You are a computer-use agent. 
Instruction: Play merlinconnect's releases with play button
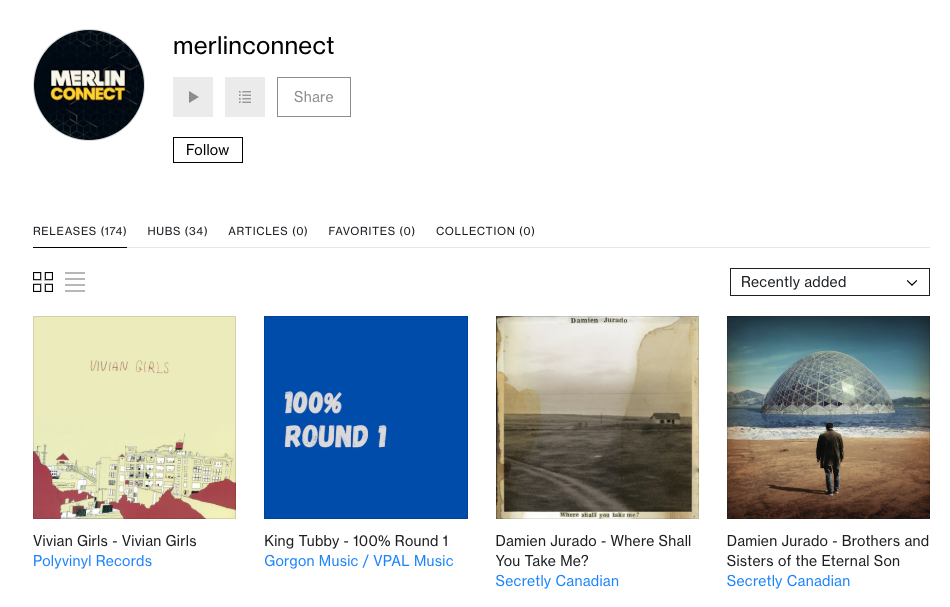pyautogui.click(x=193, y=97)
